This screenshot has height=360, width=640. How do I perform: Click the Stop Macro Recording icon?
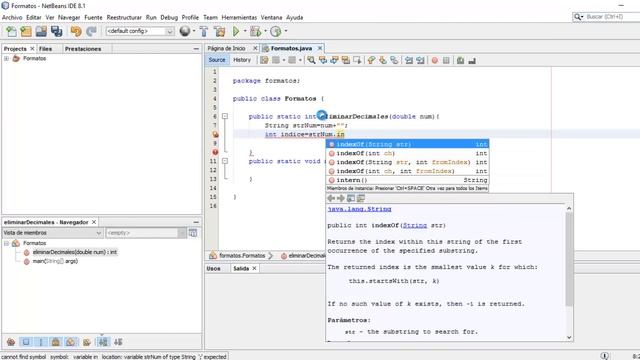click(446, 60)
